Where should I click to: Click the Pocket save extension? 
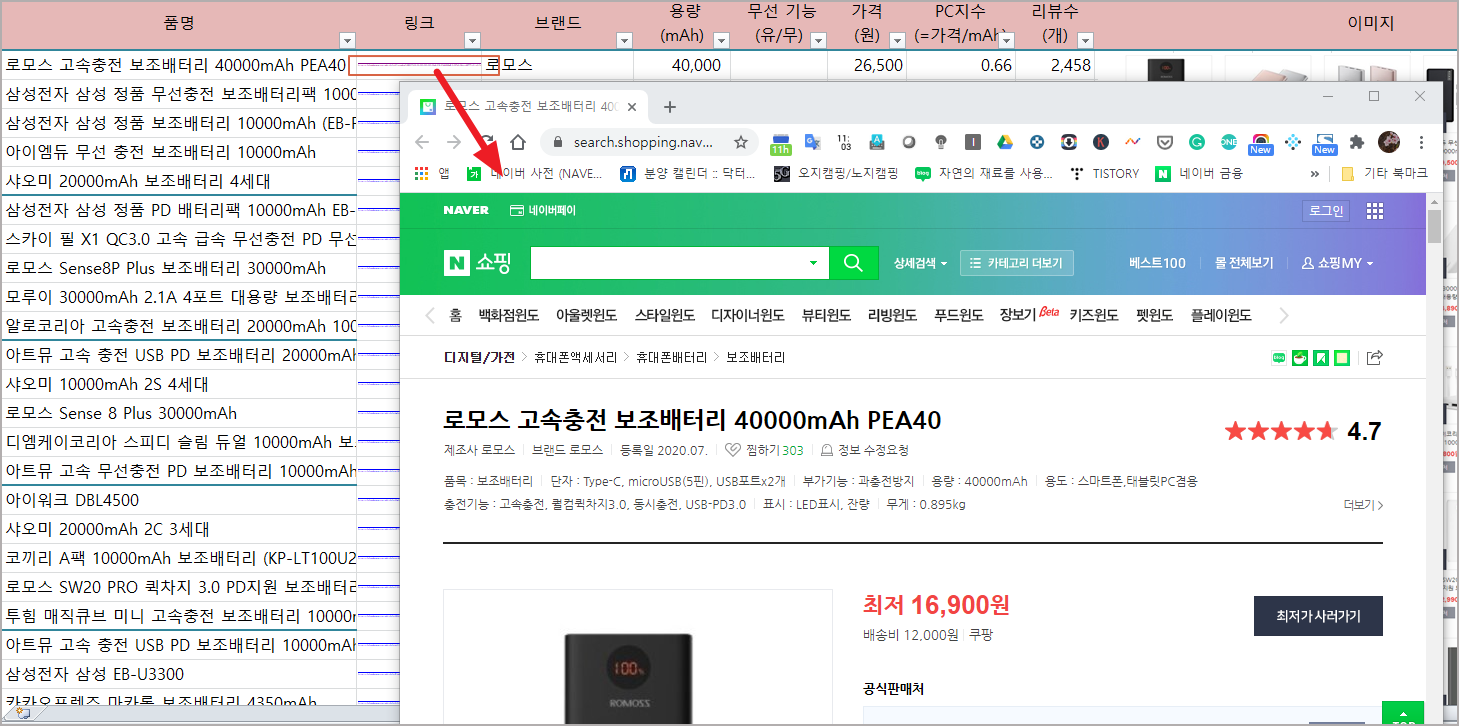point(1165,142)
